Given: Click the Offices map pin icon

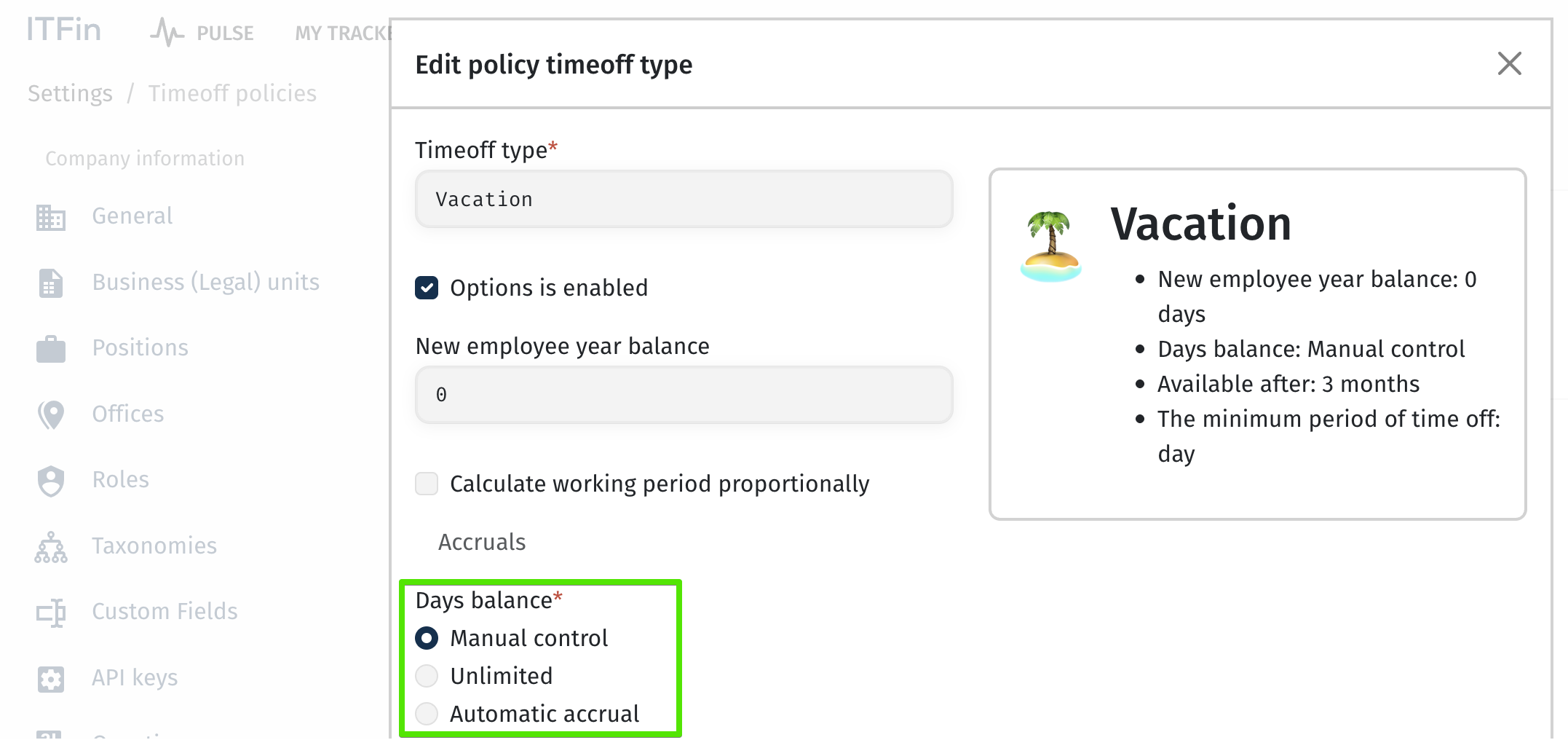Looking at the screenshot, I should 50,414.
